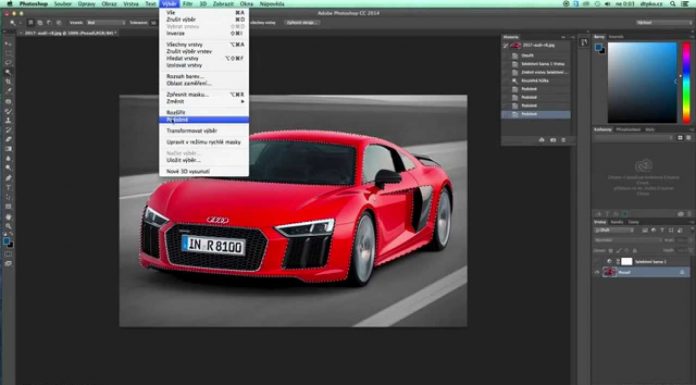Click the Zpřesnit okraje button in options bar
This screenshot has height=385, width=696.
coord(303,22)
